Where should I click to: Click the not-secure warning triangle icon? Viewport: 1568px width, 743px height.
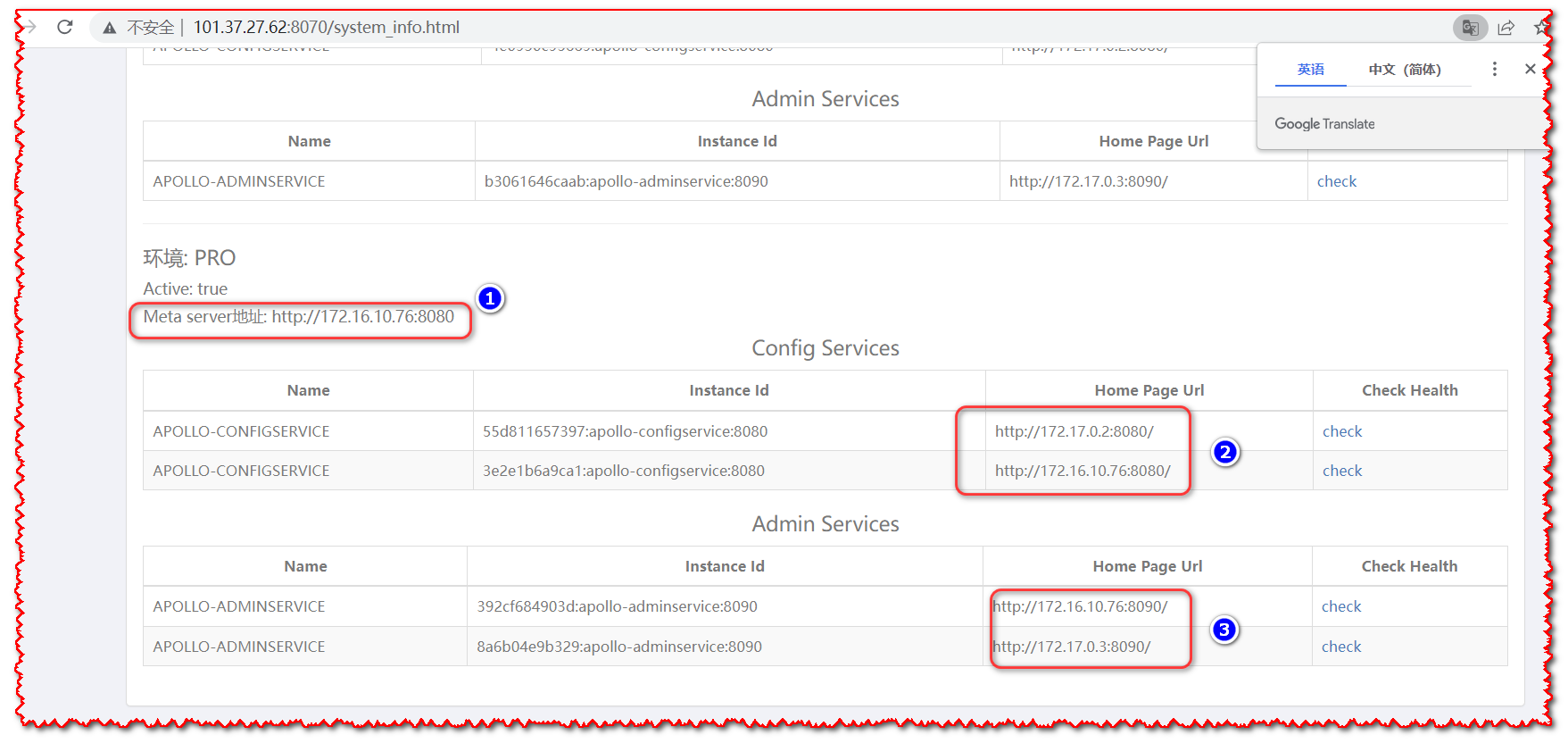pyautogui.click(x=110, y=28)
